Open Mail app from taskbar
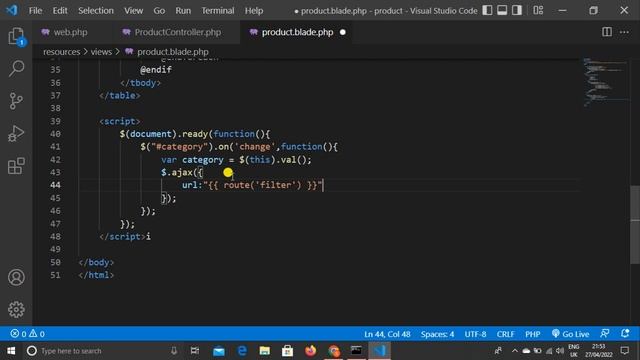The image size is (640, 360). (219, 351)
